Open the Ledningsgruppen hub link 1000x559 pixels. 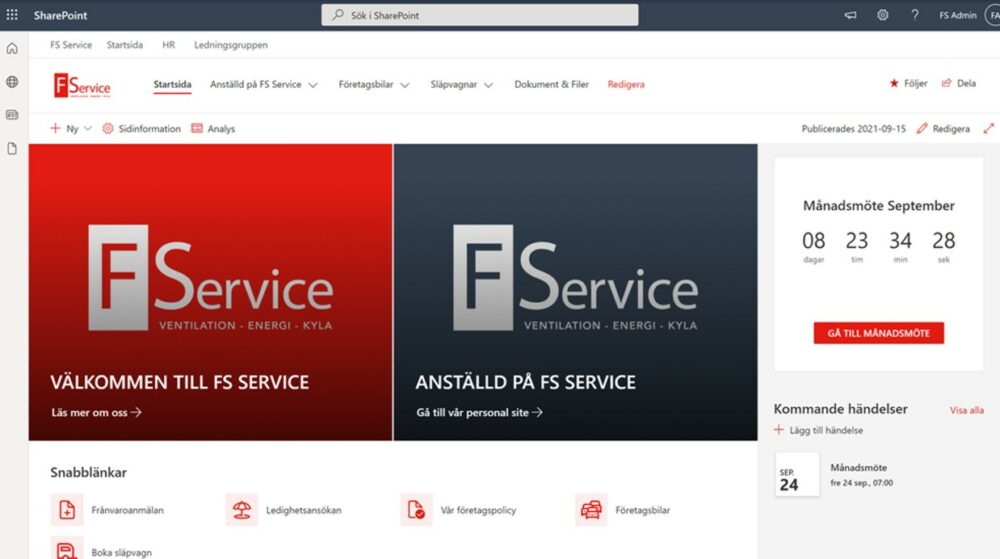click(231, 45)
